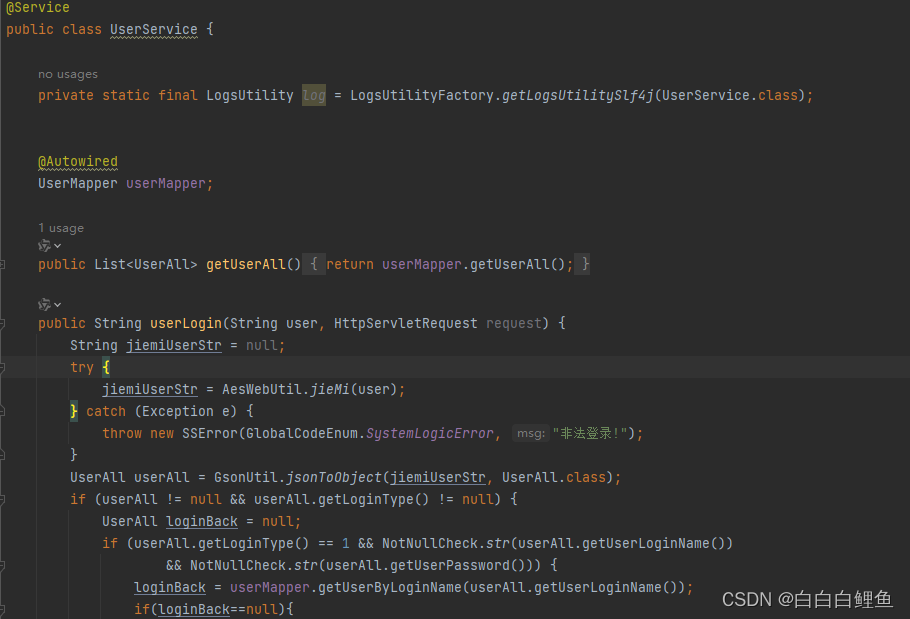Click the '1 usage' hint above getUserAll
The width and height of the screenshot is (910, 619).
[60, 227]
